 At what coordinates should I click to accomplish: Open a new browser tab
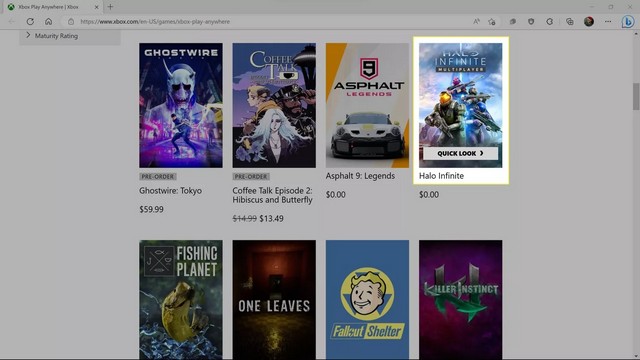coord(110,7)
